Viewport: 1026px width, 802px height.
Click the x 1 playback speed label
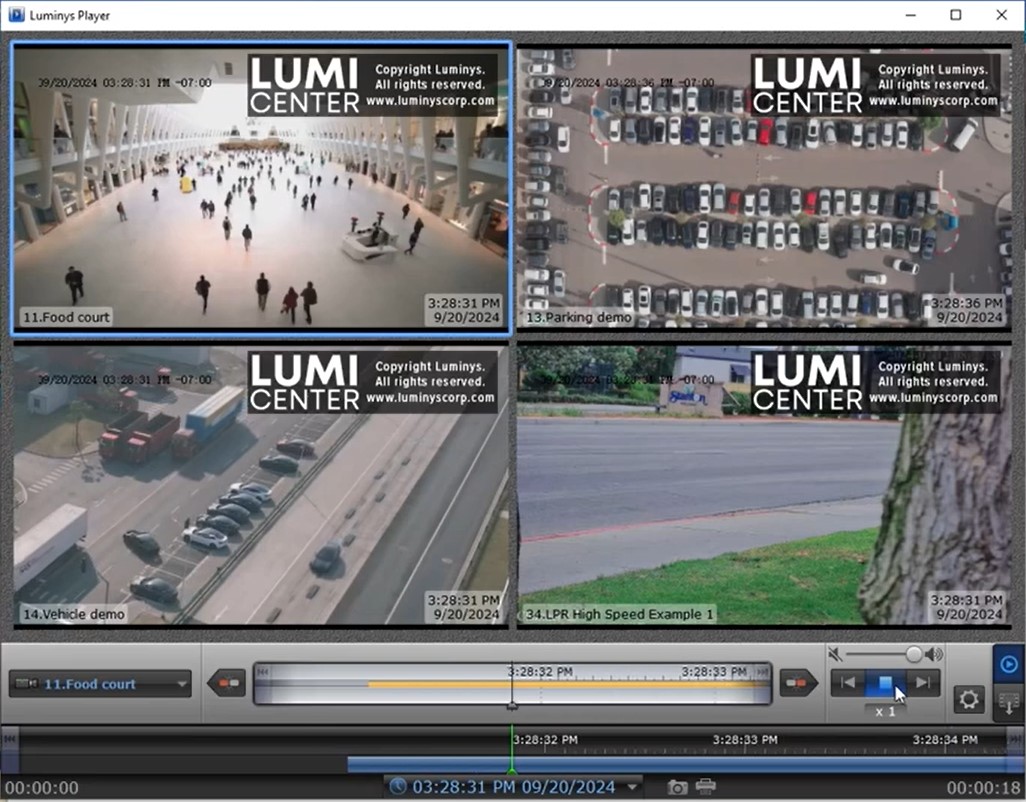coord(885,710)
